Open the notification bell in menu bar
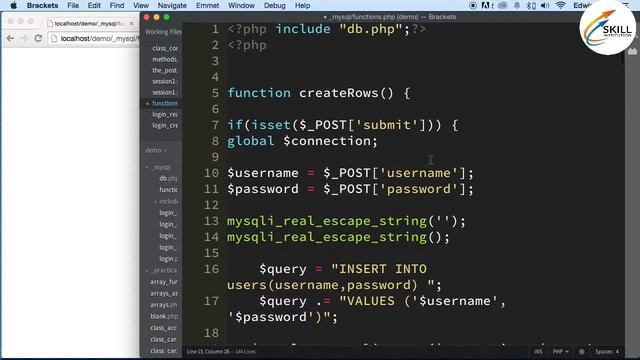Screen dimensions: 640x360 point(517,5)
